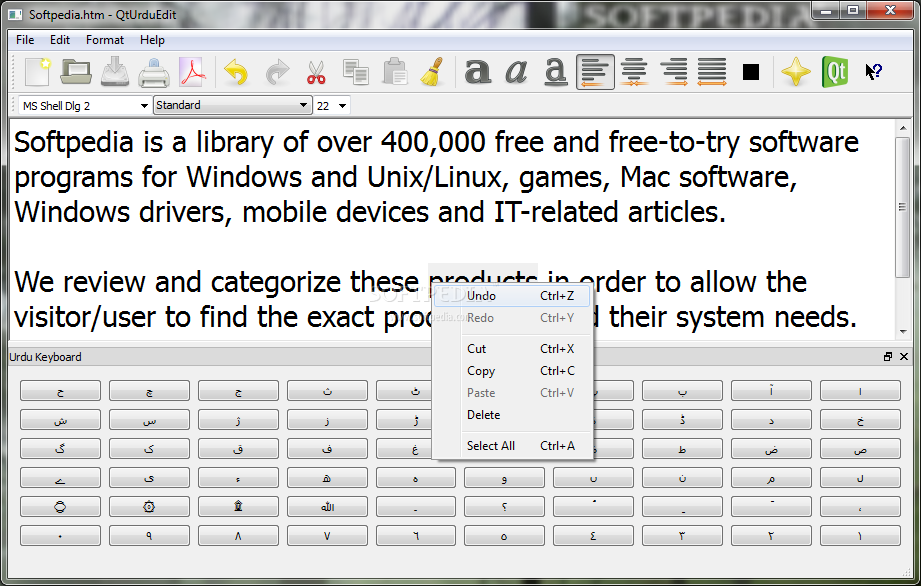
Task: Align text to the right
Action: (x=674, y=72)
